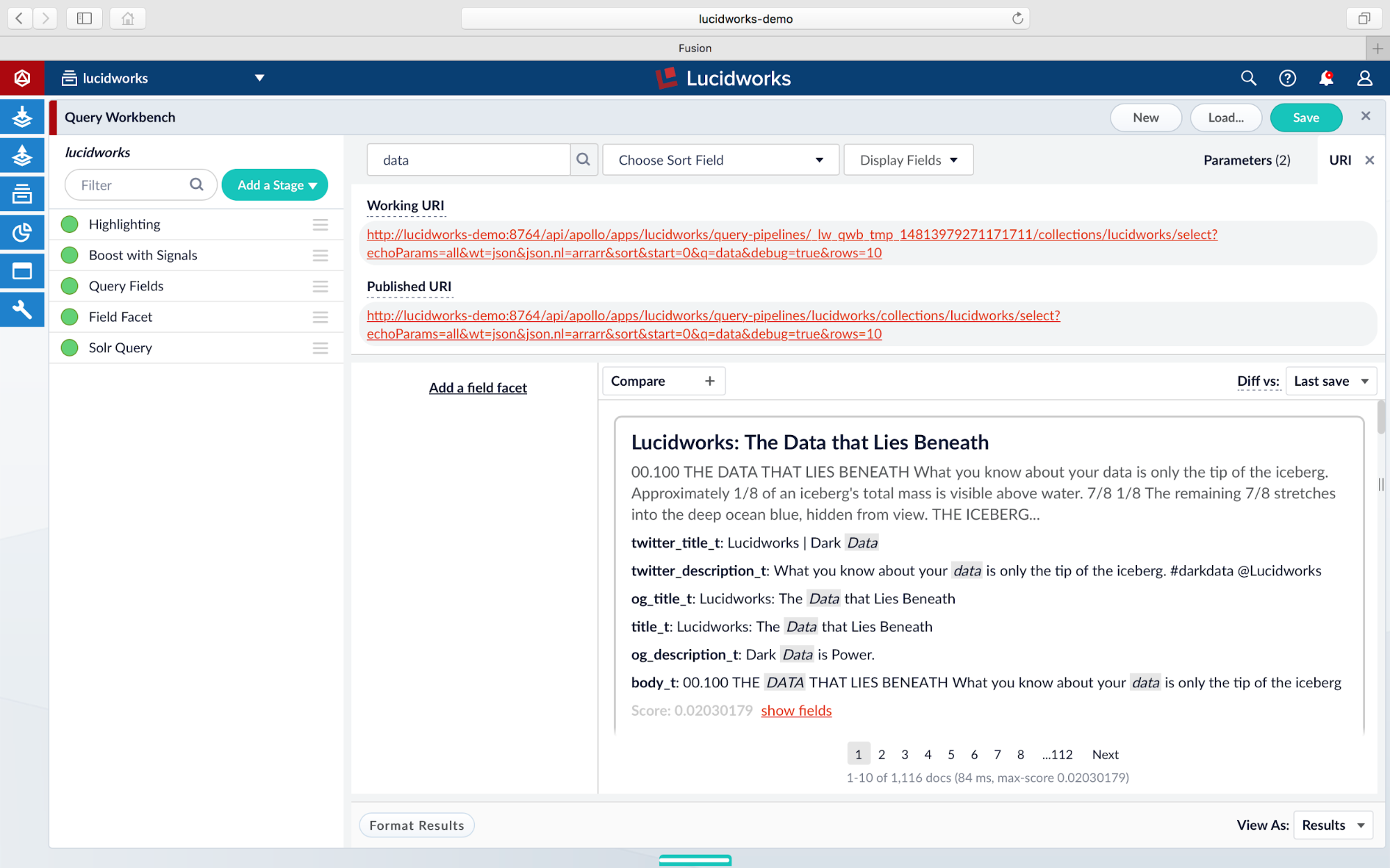The height and width of the screenshot is (868, 1390).
Task: Open the App Studio window icon
Action: point(22,271)
